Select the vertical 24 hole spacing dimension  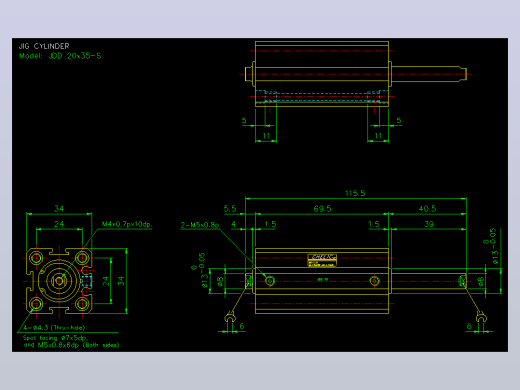click(x=106, y=281)
